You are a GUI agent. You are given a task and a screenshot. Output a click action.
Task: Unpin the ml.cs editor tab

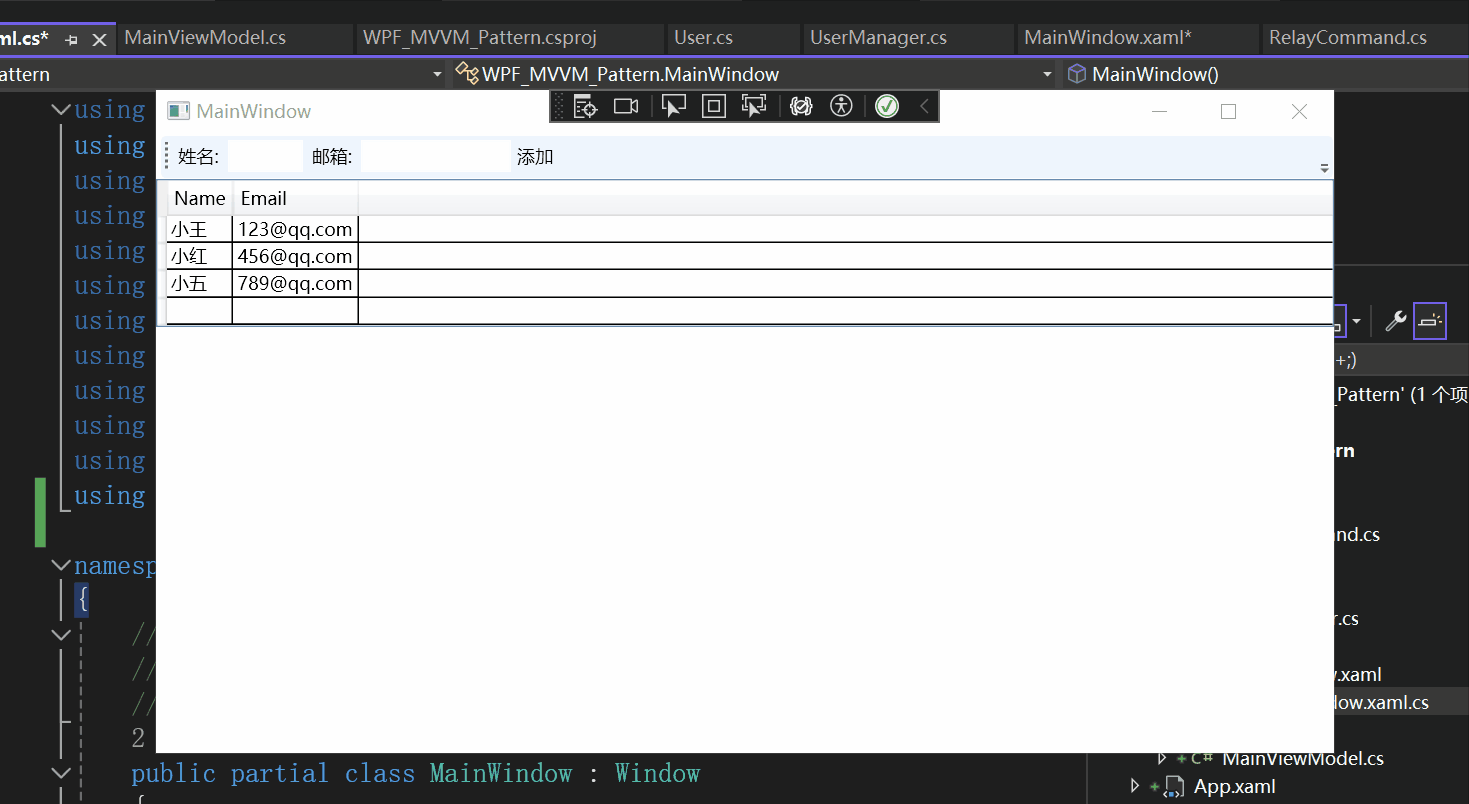click(x=70, y=38)
